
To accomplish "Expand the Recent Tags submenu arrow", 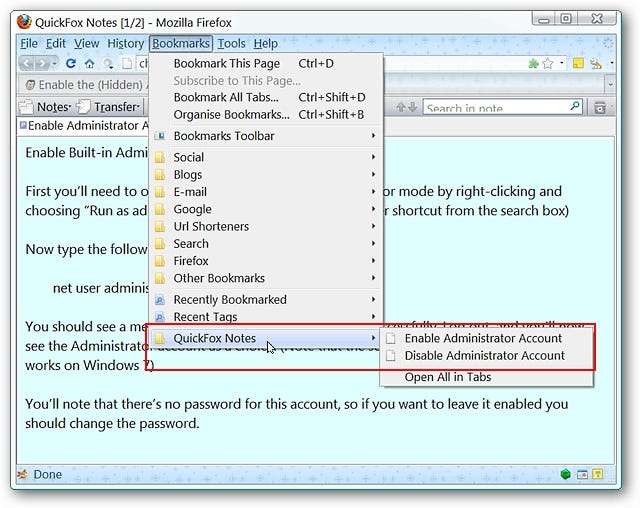I will 373,316.
